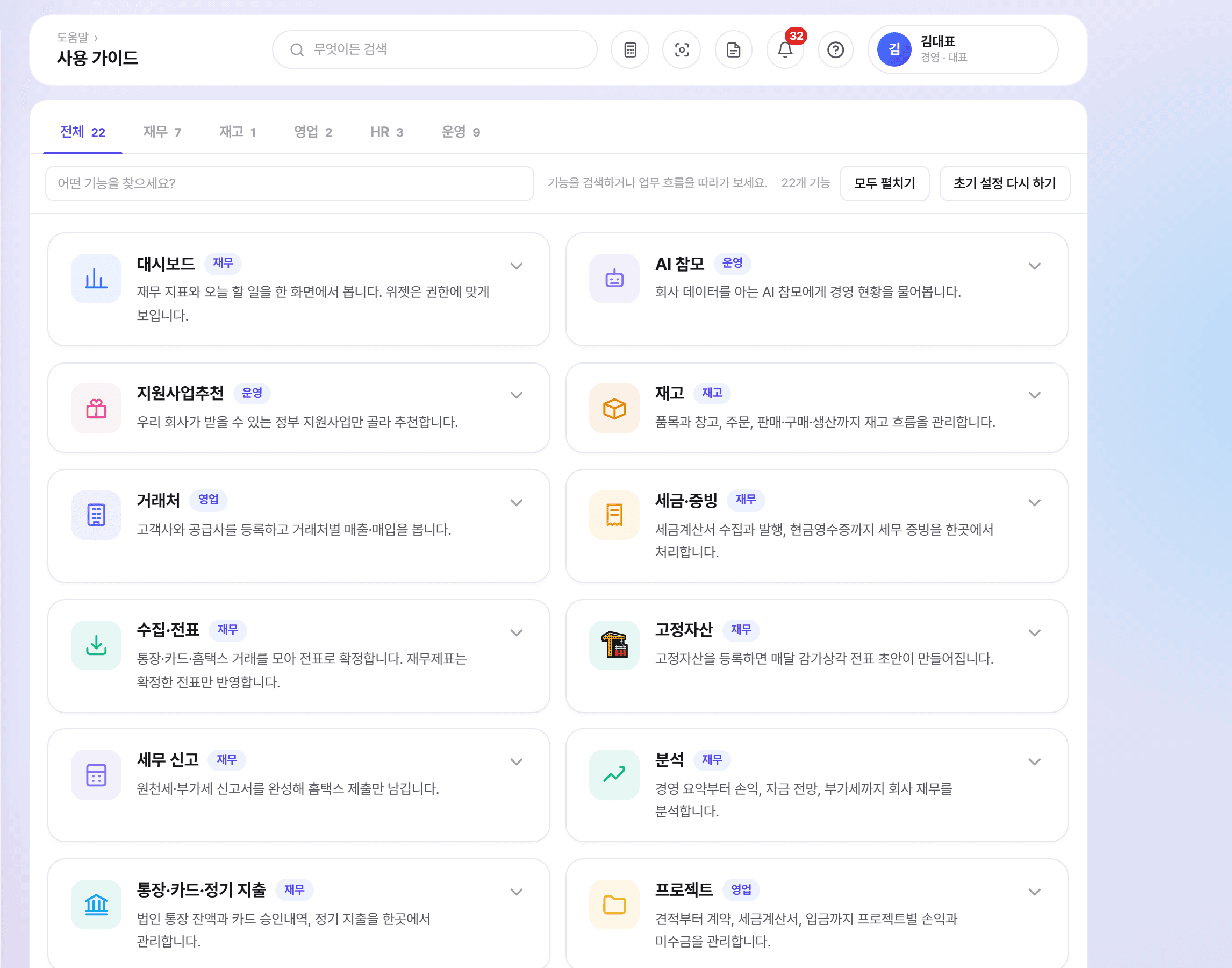Click the 분석 trend line icon

614,775
